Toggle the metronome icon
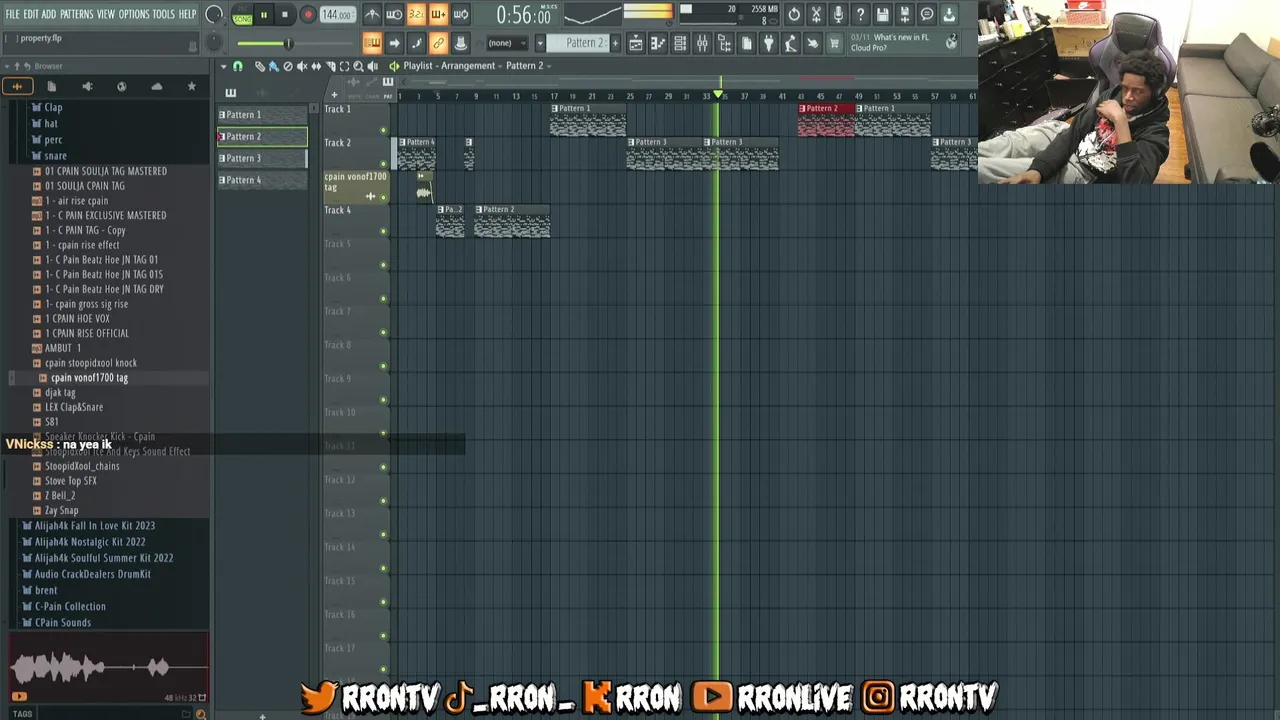 pos(372,14)
